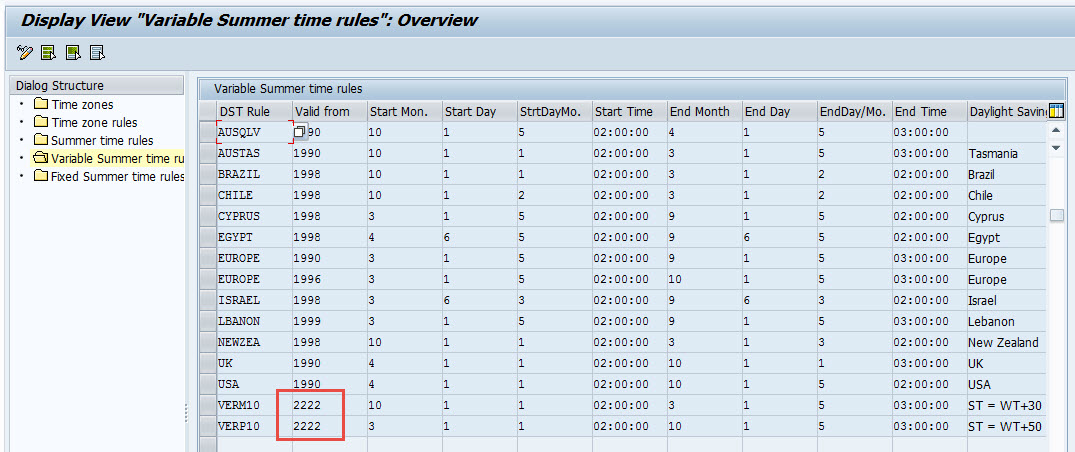Click the USA DST Rule cell
Screen dimensions: 1075x452
[254, 384]
